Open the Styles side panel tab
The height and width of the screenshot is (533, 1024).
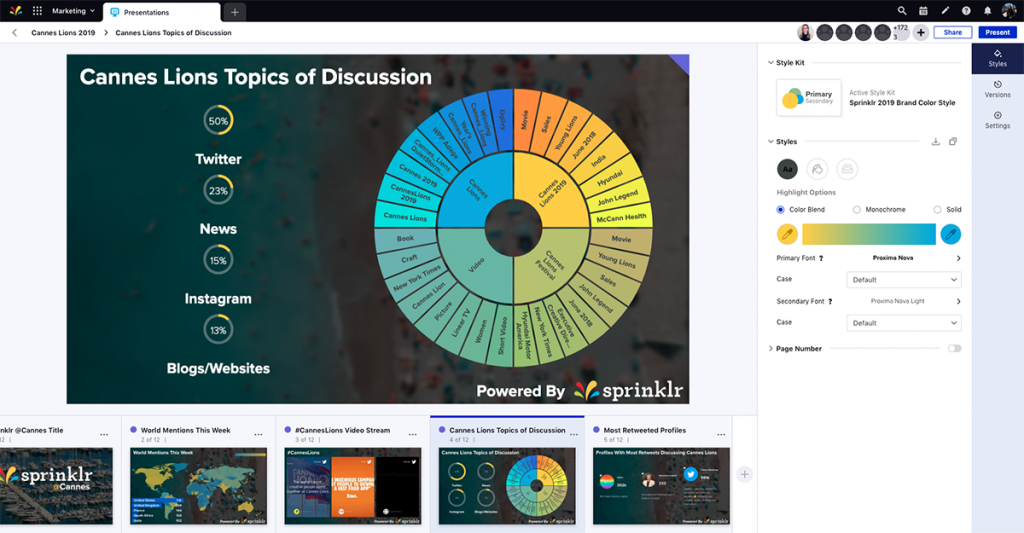[997, 58]
